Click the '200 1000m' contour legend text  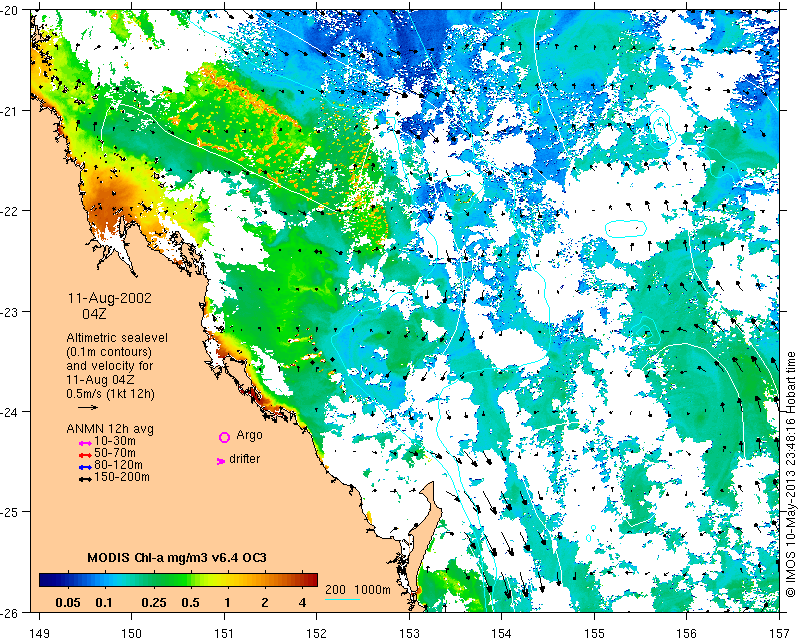tap(358, 590)
